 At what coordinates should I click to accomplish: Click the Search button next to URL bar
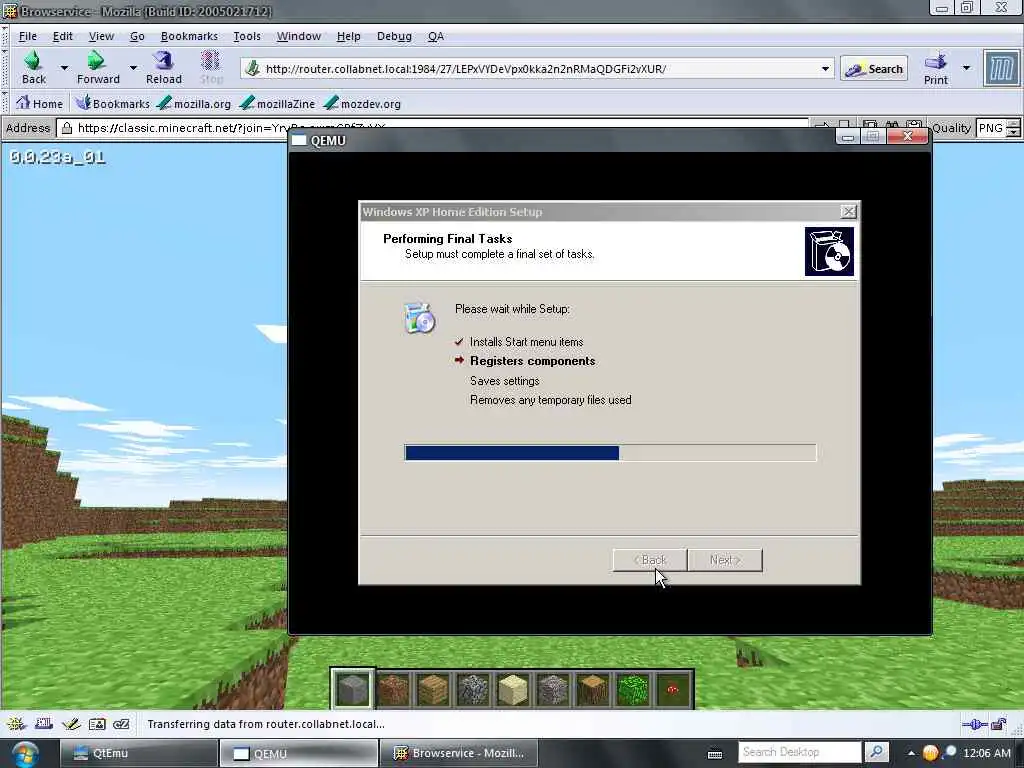click(x=874, y=69)
